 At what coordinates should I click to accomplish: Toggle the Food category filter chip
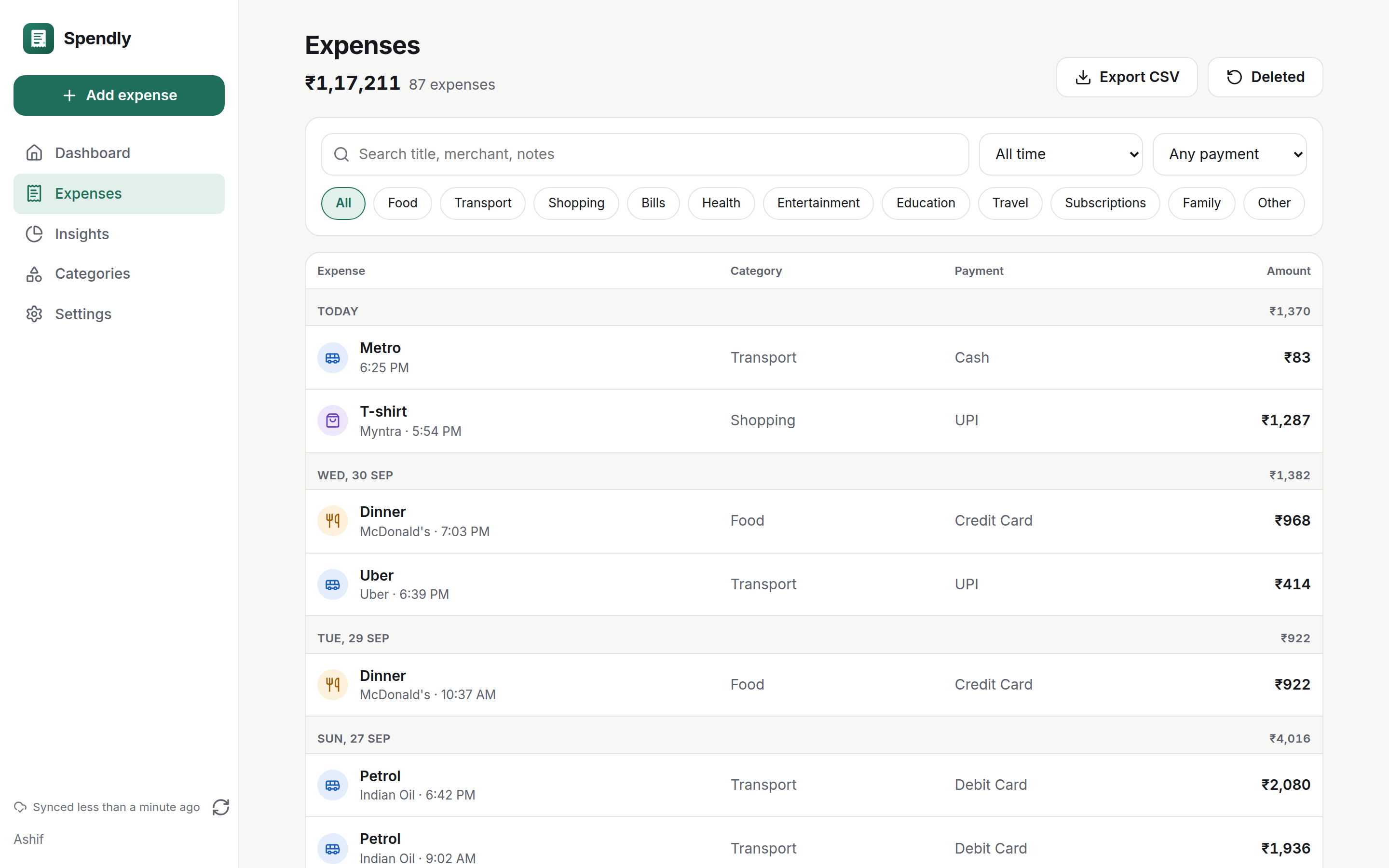click(x=402, y=203)
